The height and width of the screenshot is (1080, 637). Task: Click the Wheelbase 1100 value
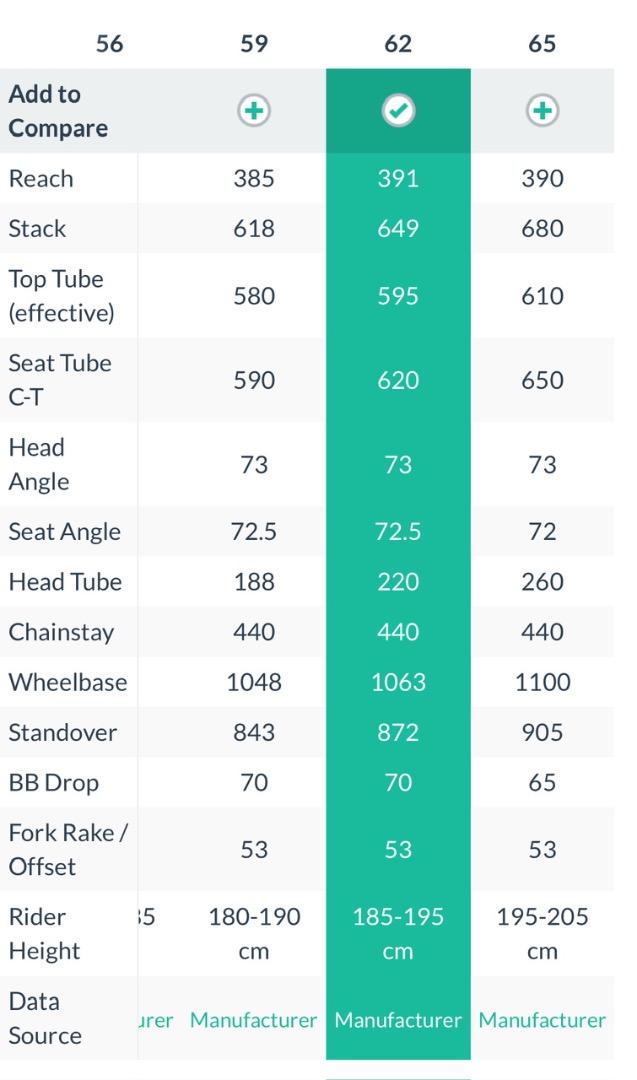(x=543, y=683)
